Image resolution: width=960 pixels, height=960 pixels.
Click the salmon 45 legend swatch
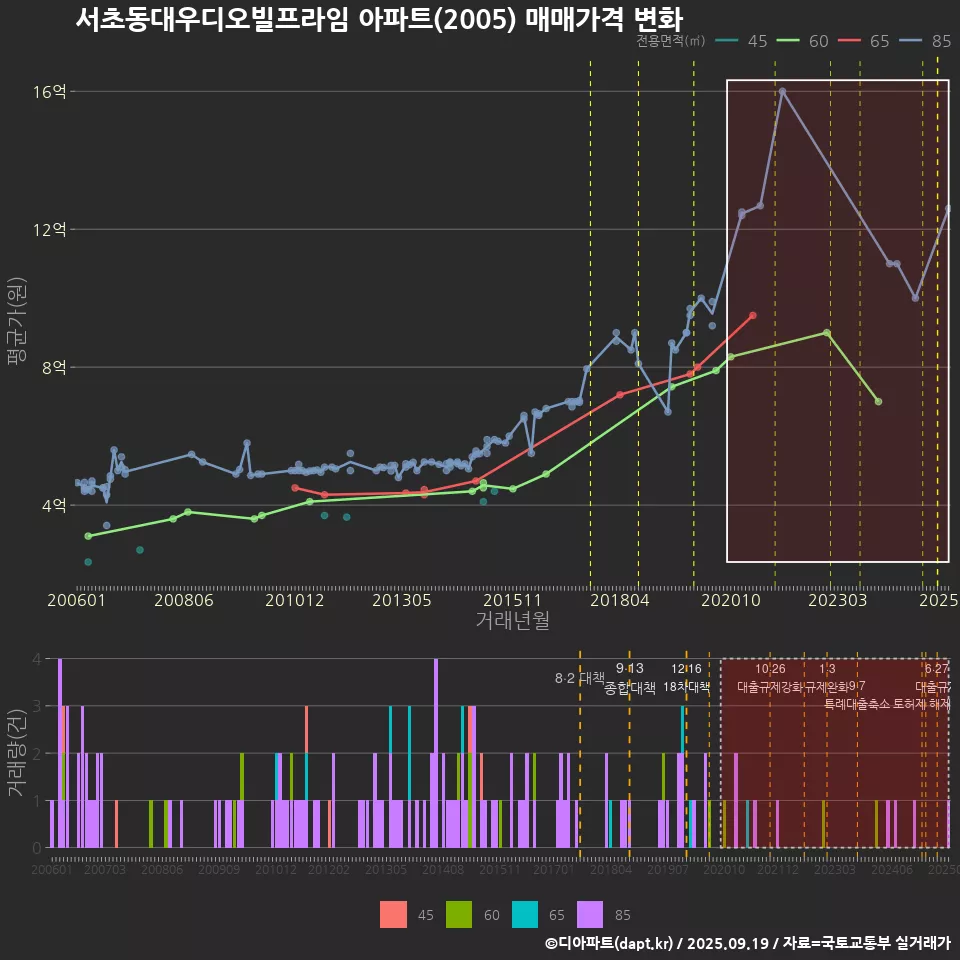click(x=394, y=914)
